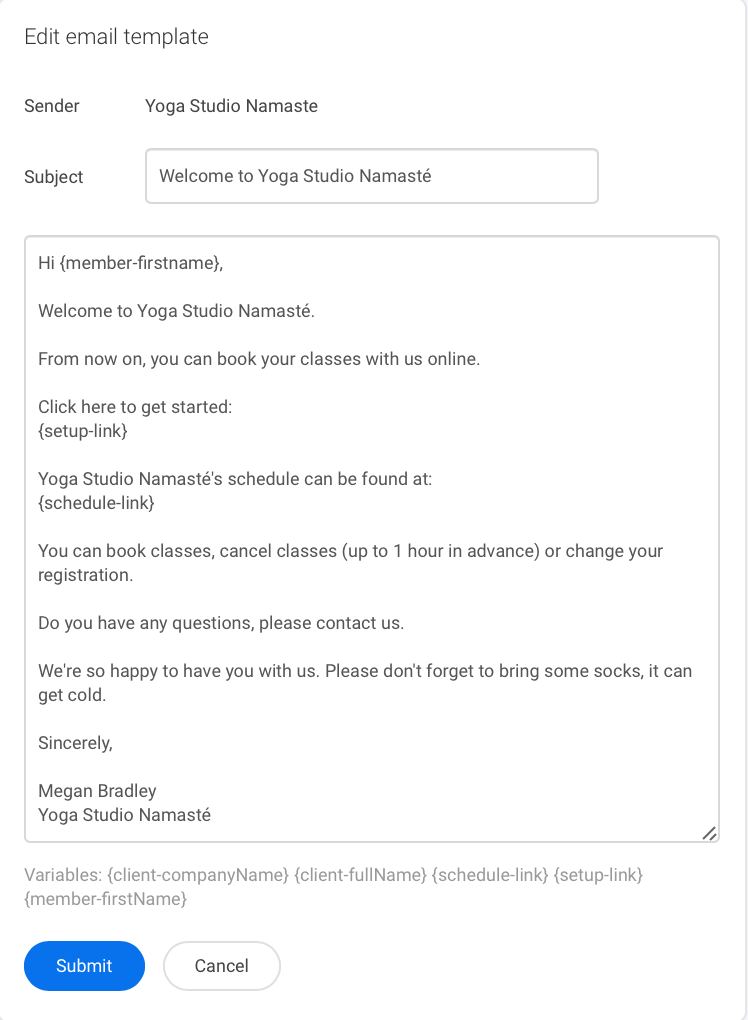Click the Cancel button

tap(222, 966)
